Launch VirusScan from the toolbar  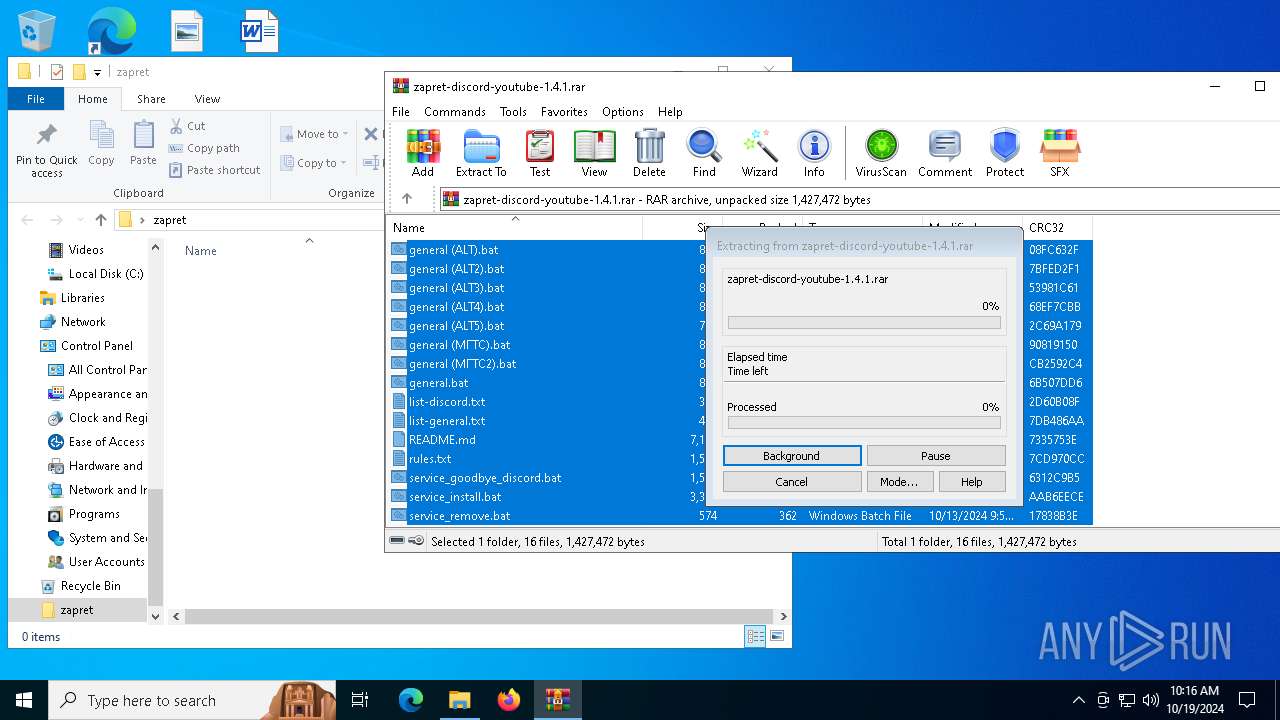click(881, 153)
